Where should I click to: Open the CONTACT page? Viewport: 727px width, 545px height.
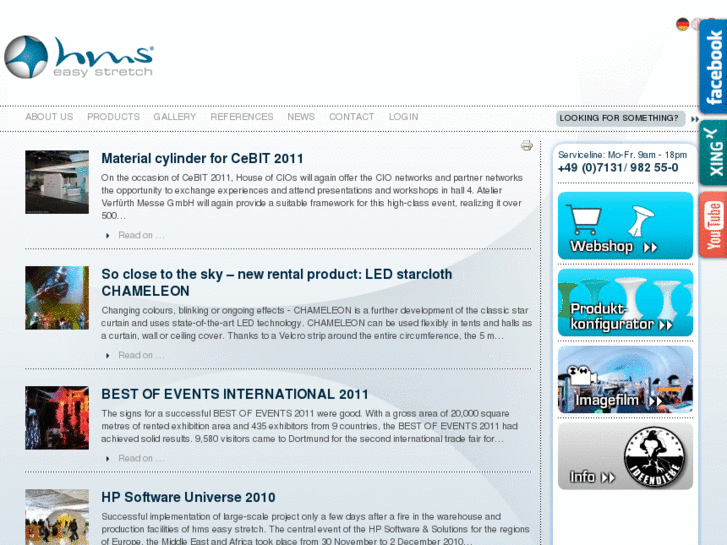351,117
